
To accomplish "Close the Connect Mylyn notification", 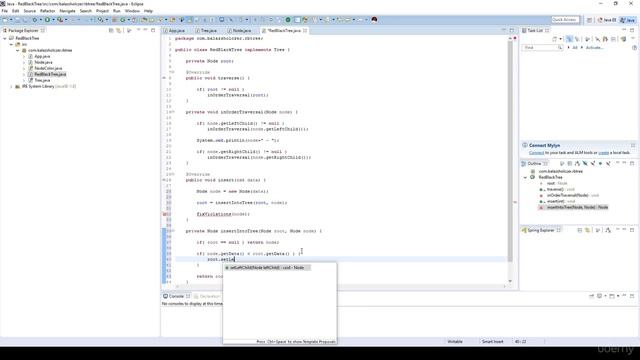I will [x=633, y=145].
